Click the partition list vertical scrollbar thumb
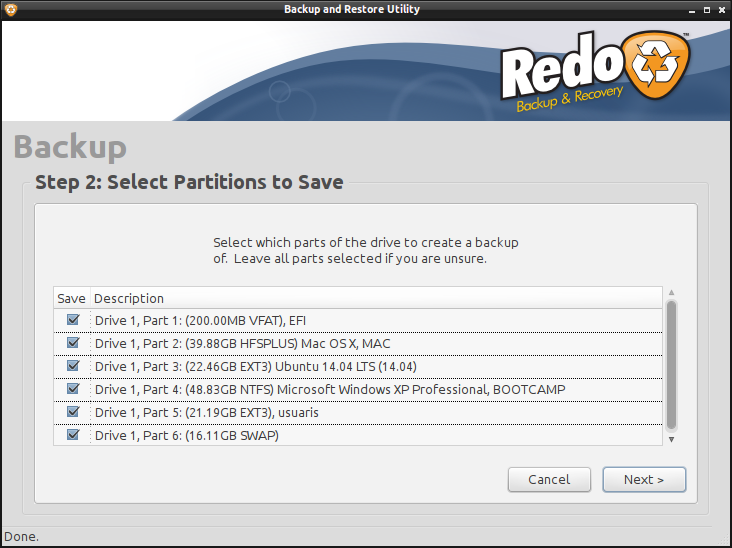The width and height of the screenshot is (732, 548). (671, 364)
